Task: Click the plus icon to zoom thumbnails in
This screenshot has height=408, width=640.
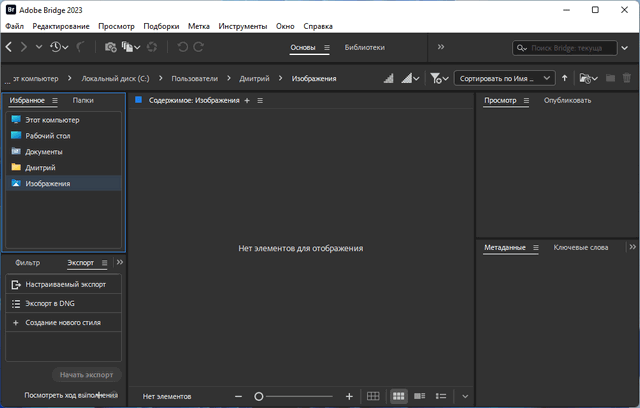Action: (349, 396)
